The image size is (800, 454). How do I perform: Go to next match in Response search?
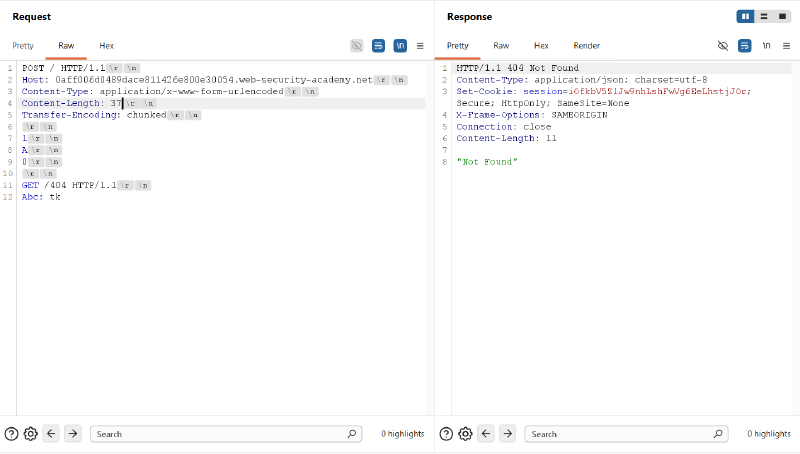click(x=508, y=434)
